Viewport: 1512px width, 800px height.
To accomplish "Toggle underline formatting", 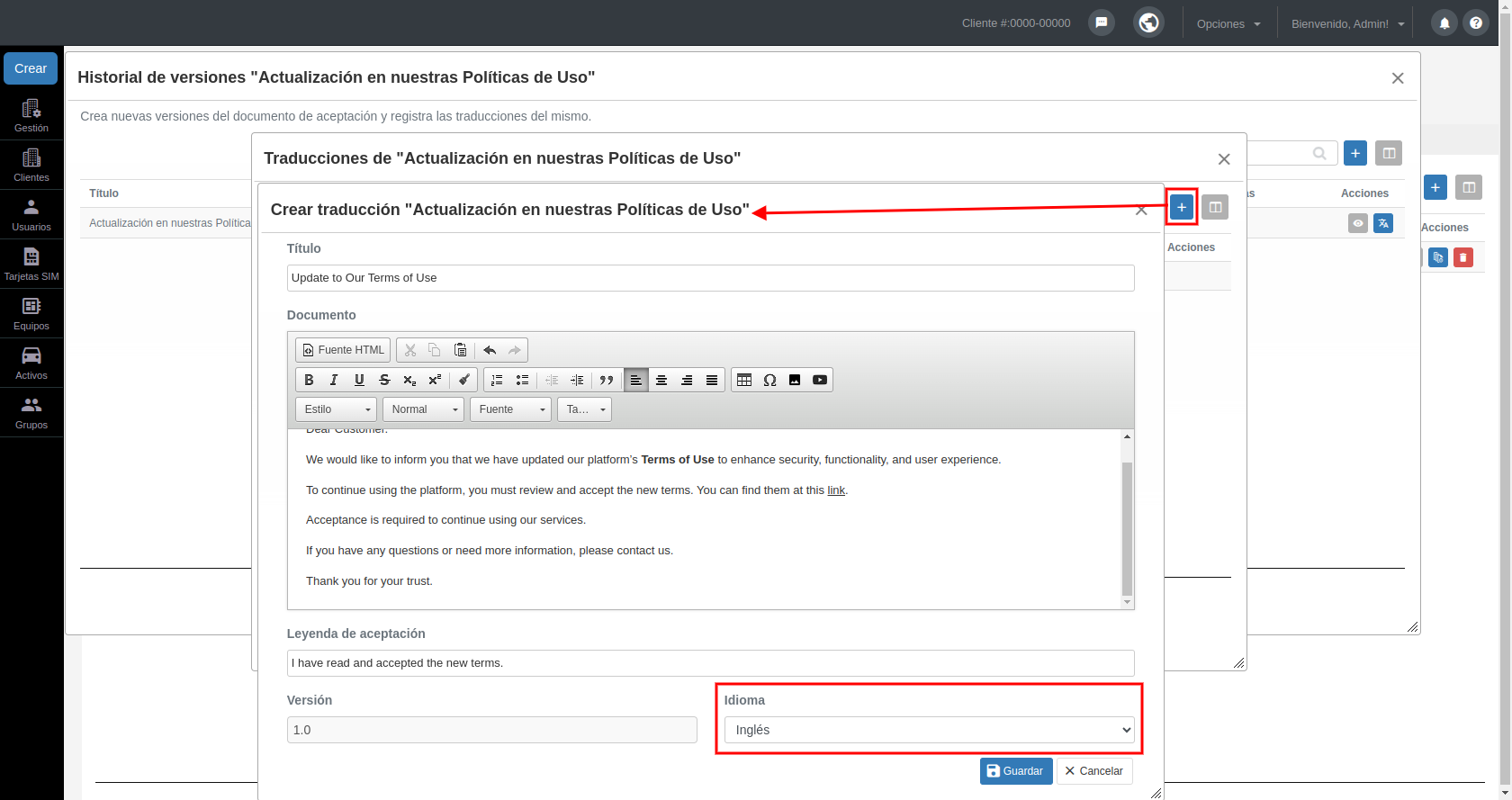I will click(x=359, y=380).
